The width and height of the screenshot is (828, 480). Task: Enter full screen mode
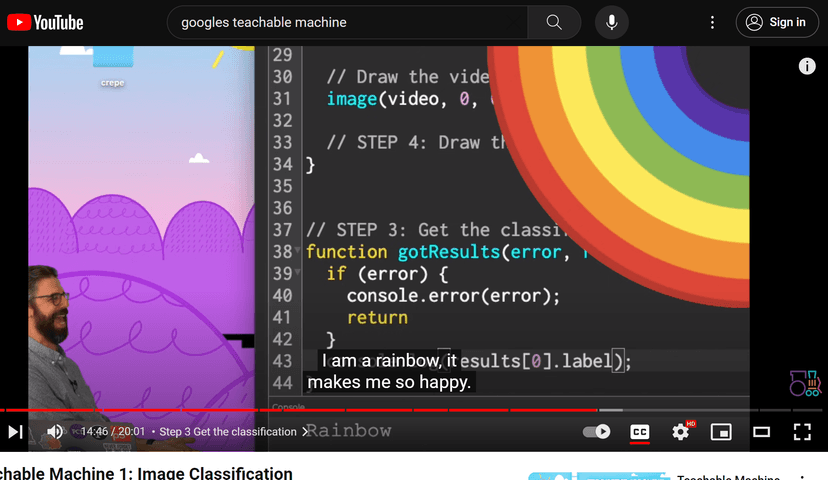click(x=802, y=432)
